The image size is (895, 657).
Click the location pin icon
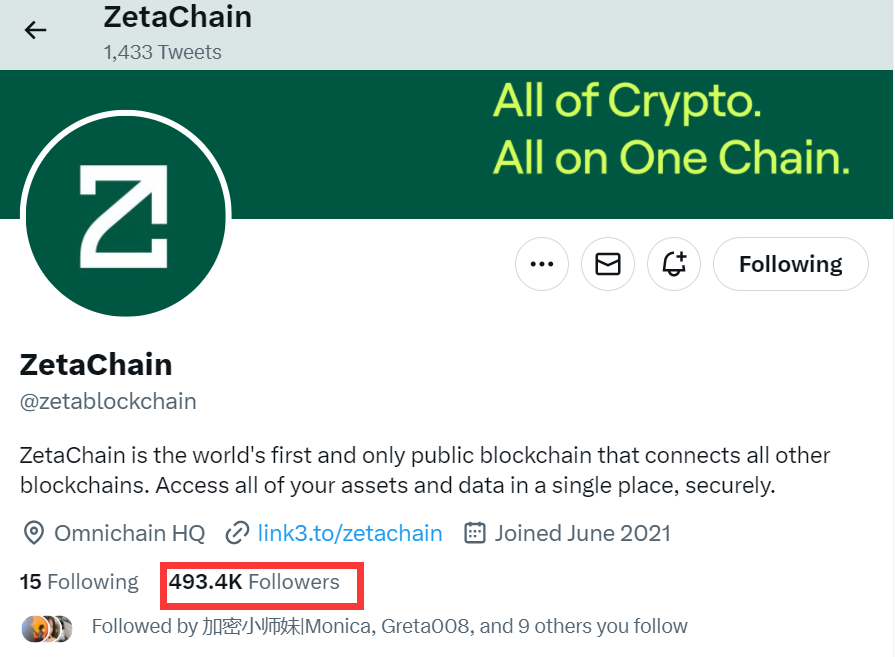(x=33, y=533)
